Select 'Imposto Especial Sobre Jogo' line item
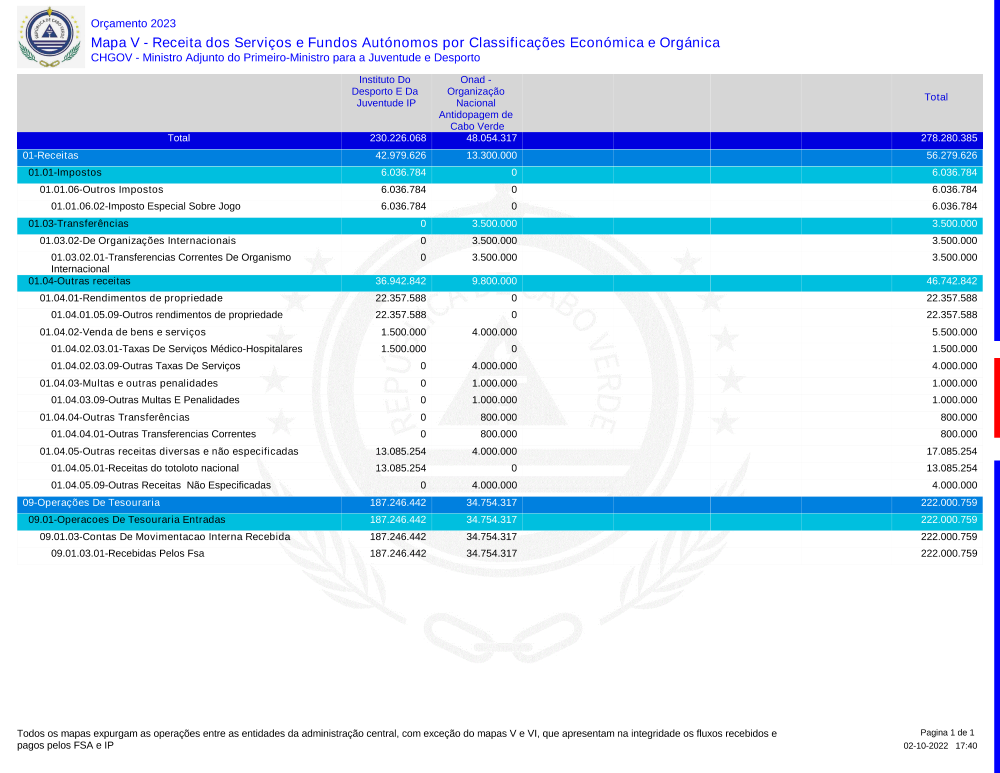Screen dimensions: 1000x773 tap(146, 206)
